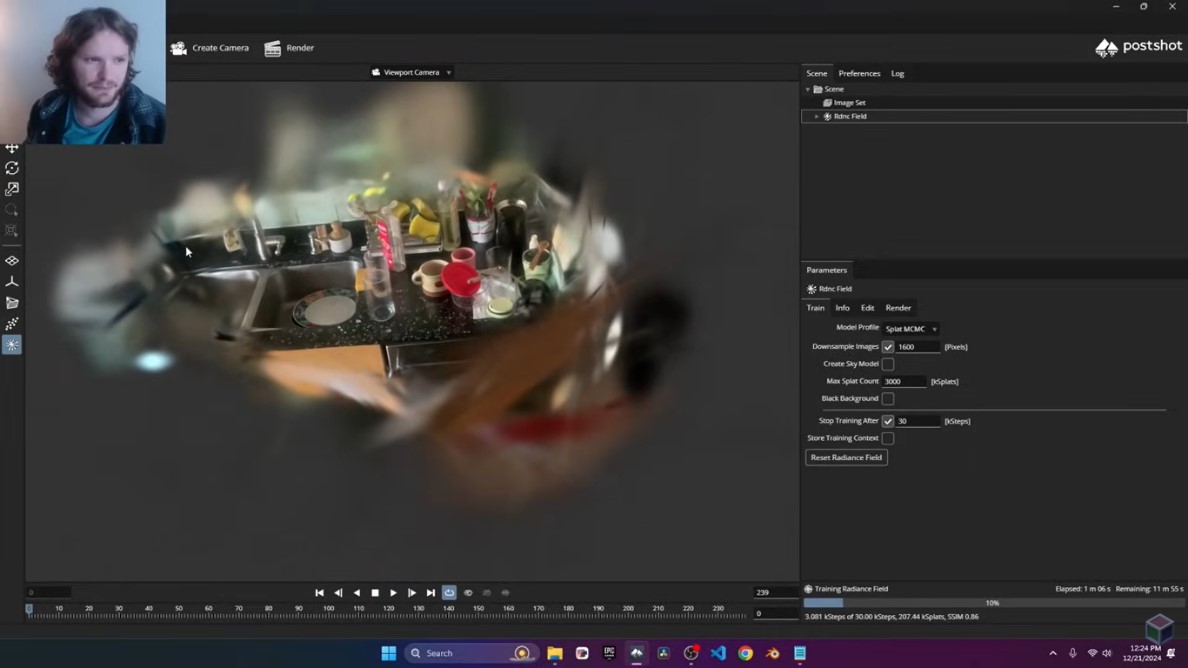
Task: Open the Model Profile dropdown
Action: coord(911,329)
